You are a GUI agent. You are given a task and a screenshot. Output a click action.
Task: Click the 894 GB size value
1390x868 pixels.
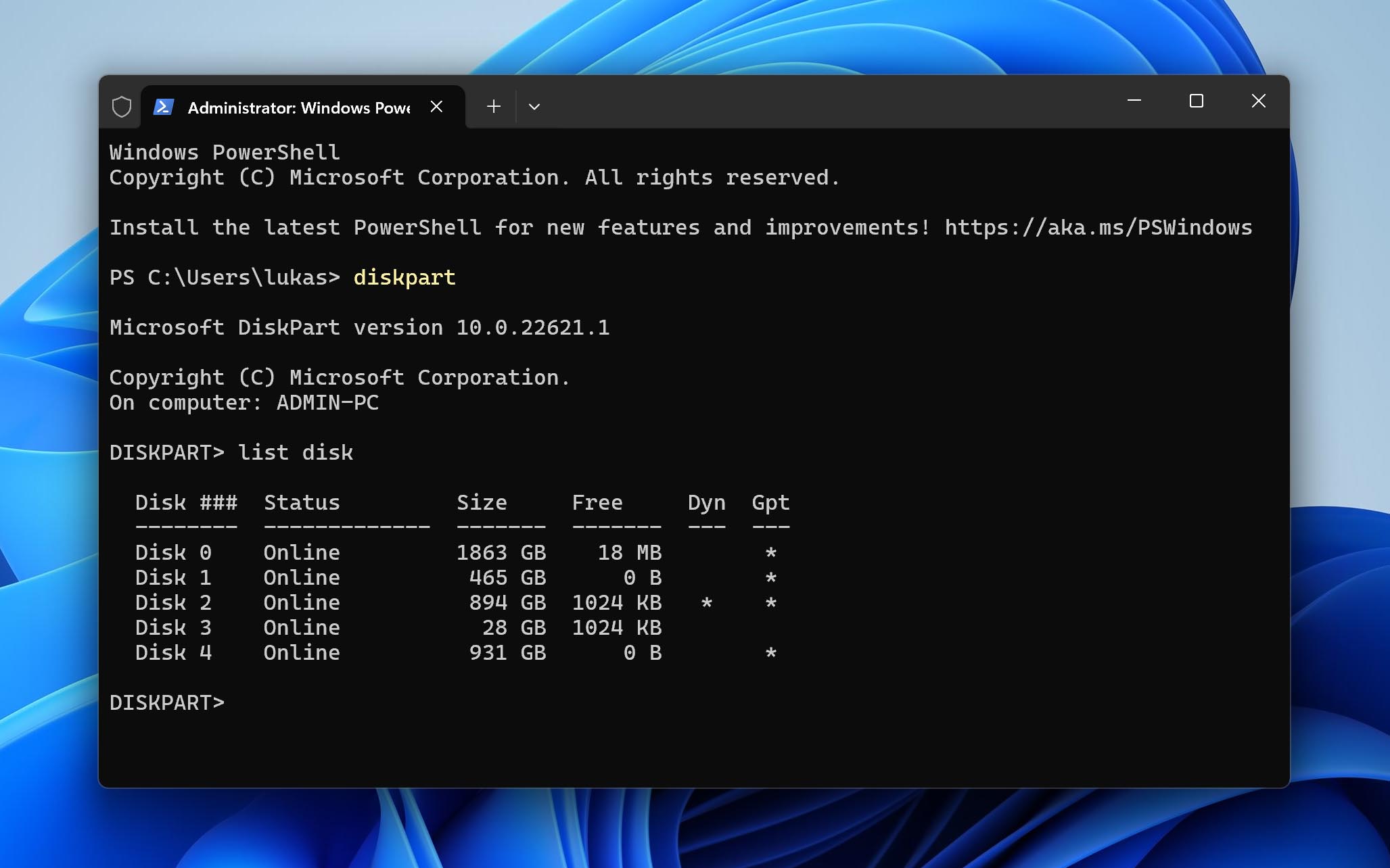pyautogui.click(x=507, y=602)
